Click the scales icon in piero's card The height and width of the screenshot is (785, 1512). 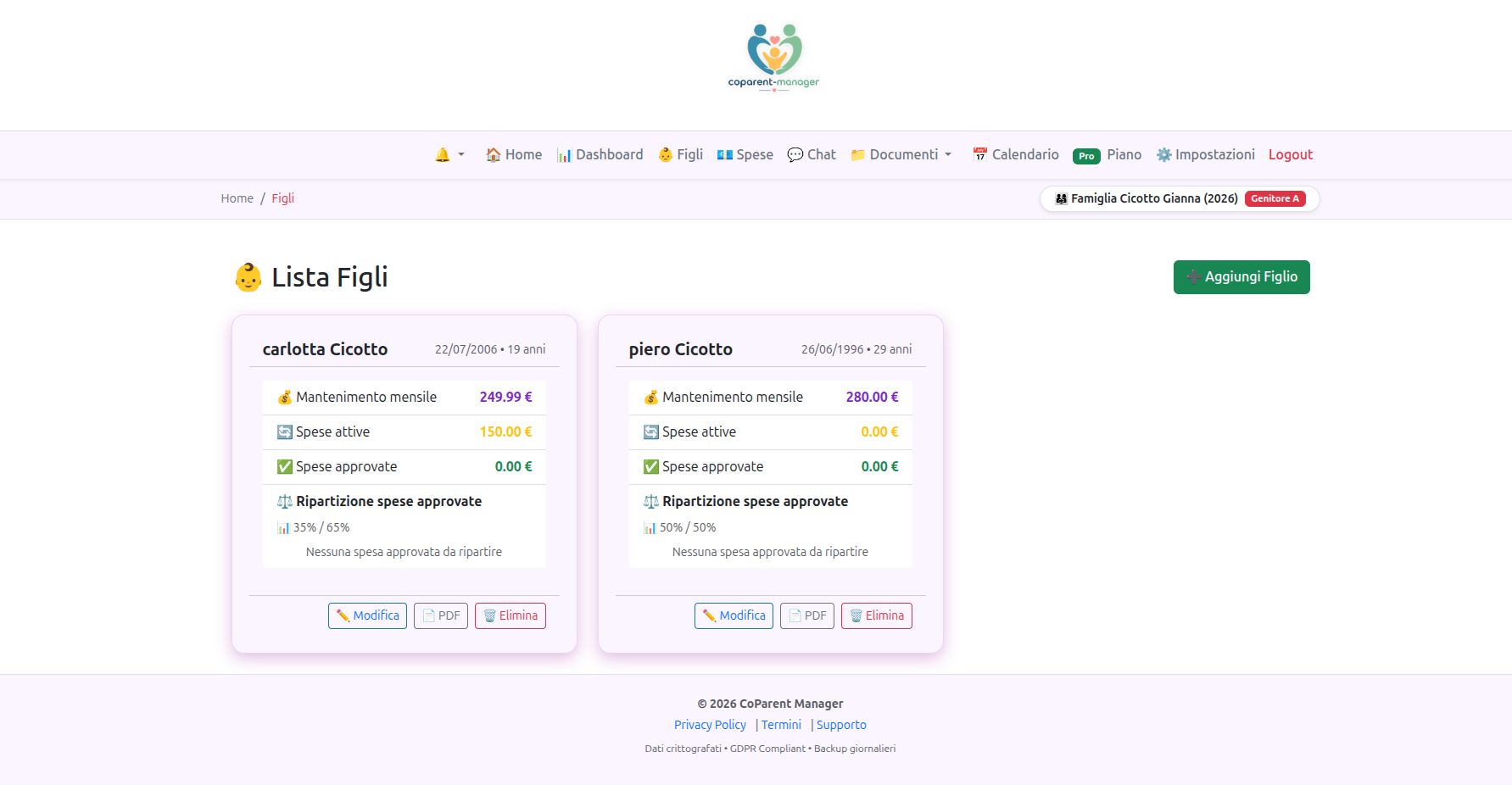pos(651,502)
